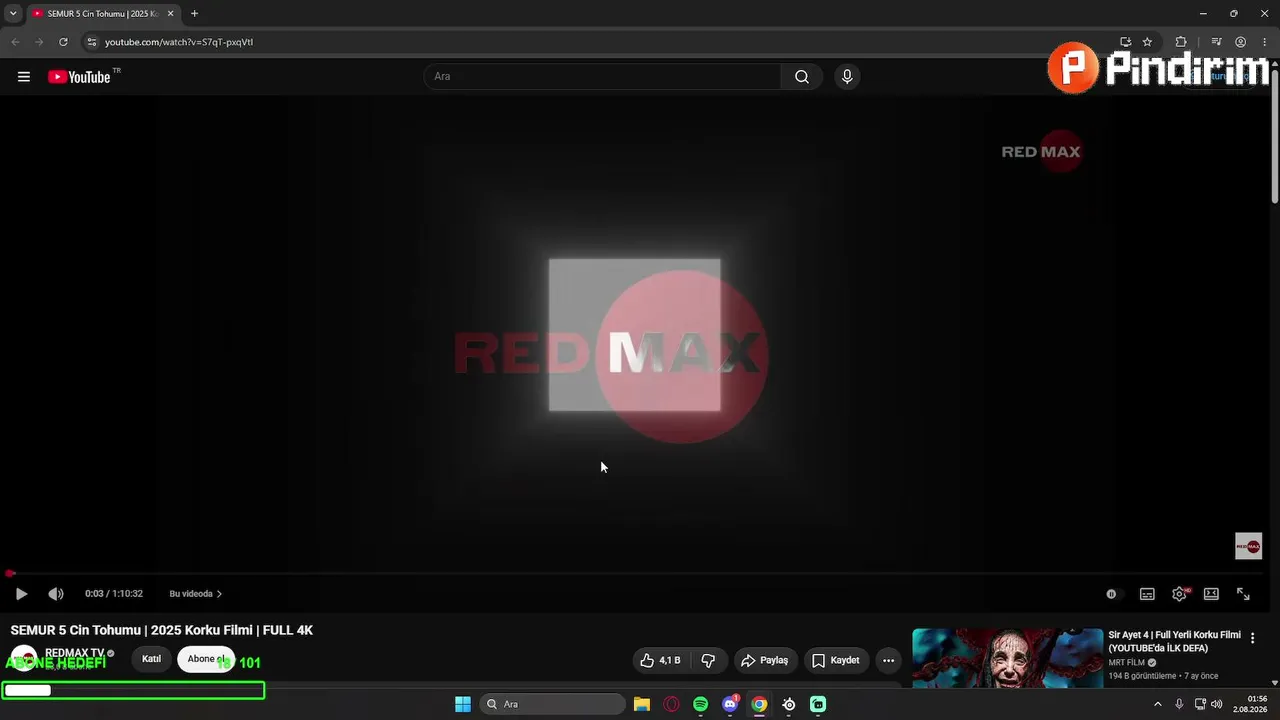Open the YouTube guide hamburger menu
Screen dimensions: 1280x720
(x=24, y=77)
